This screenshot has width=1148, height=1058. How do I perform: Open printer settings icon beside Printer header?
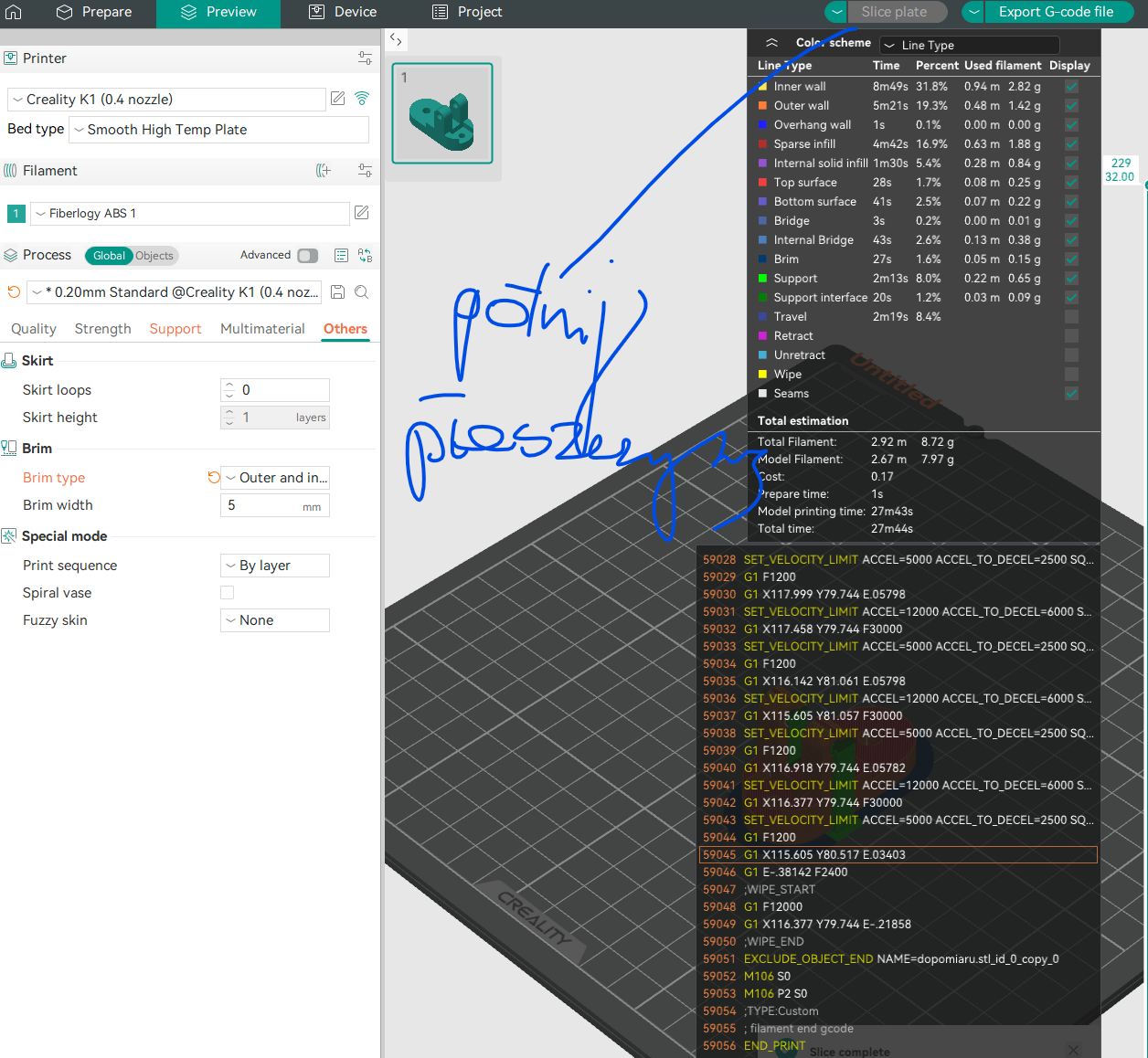click(x=365, y=58)
